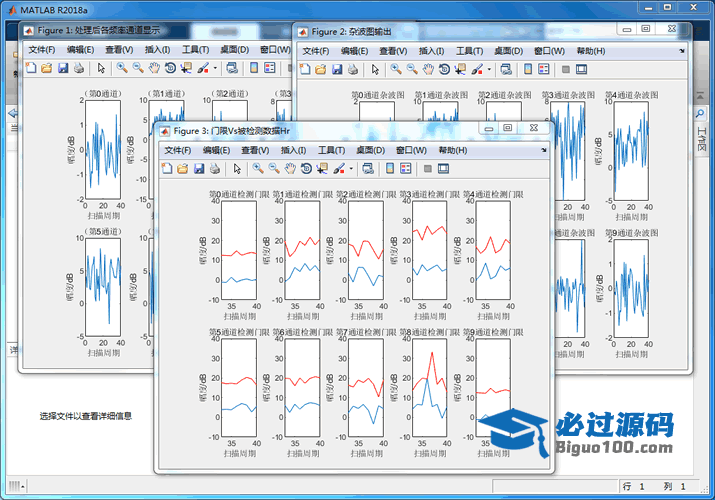
Task: Click Link Plot icon in Figure 2
Action: tap(506, 69)
